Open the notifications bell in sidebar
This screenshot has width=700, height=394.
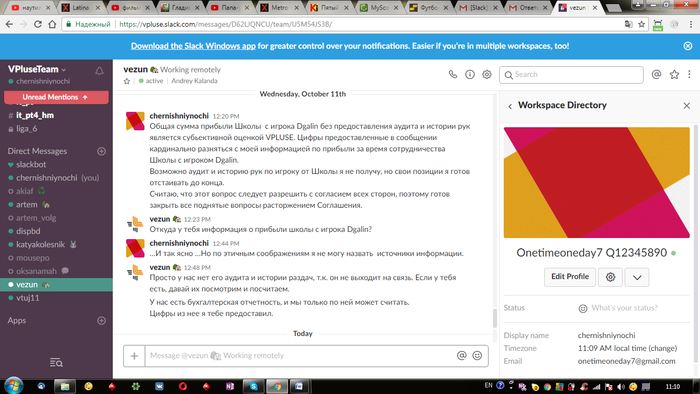(99, 71)
